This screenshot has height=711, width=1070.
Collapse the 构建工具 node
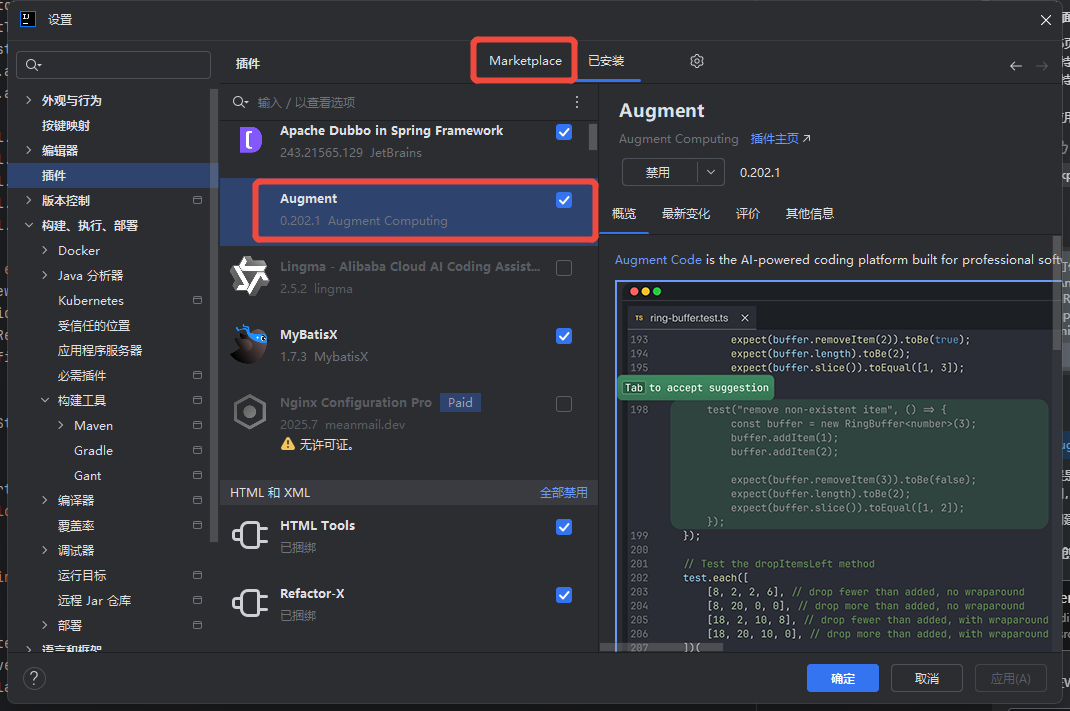pos(45,401)
